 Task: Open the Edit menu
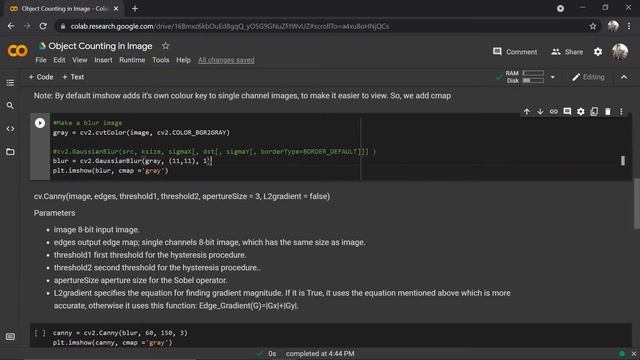point(59,60)
